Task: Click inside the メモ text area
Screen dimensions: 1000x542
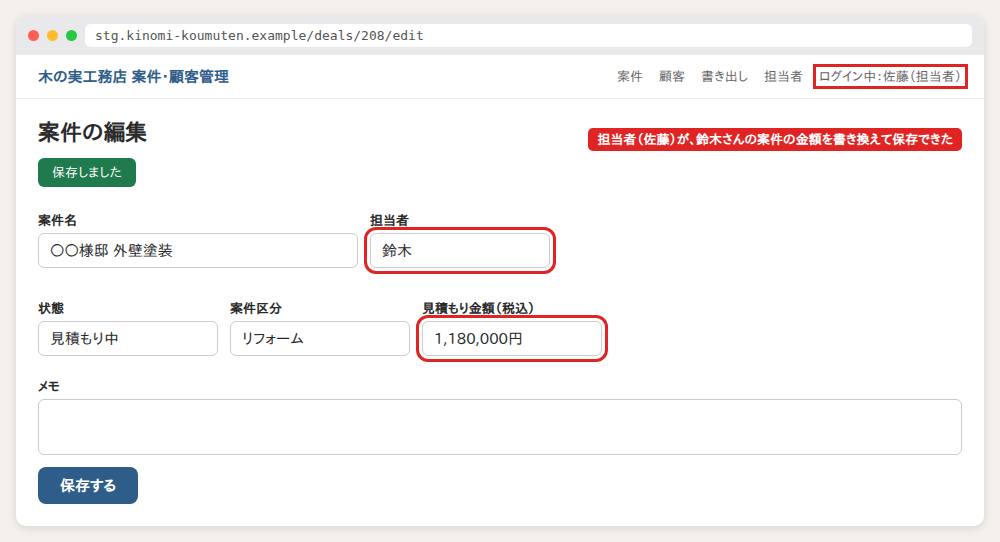Action: [499, 427]
